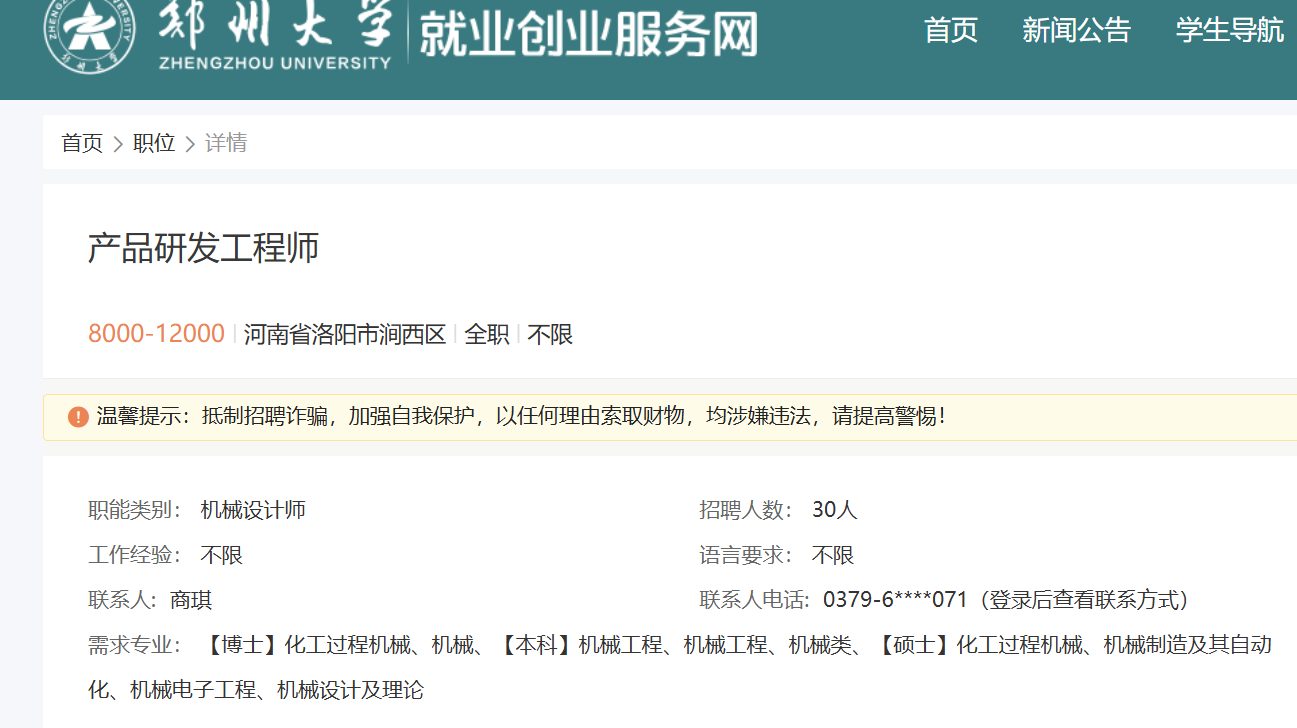Click the masked phone number 0379-6****071

895,600
